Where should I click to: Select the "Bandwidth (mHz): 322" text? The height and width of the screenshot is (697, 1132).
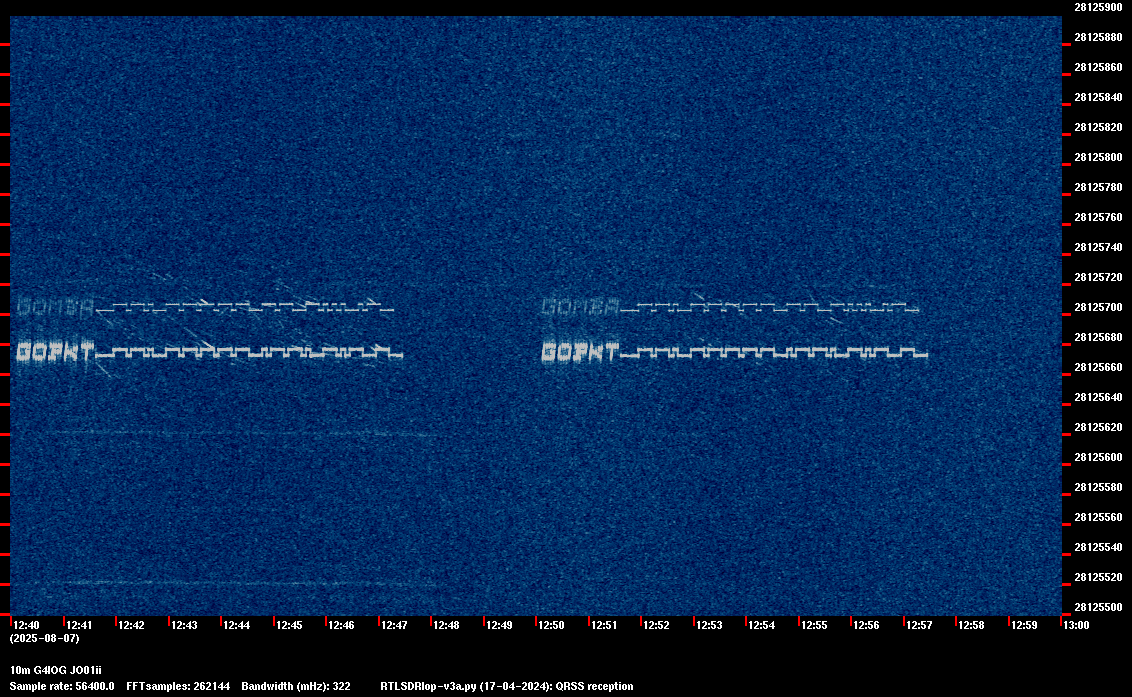pyautogui.click(x=296, y=686)
